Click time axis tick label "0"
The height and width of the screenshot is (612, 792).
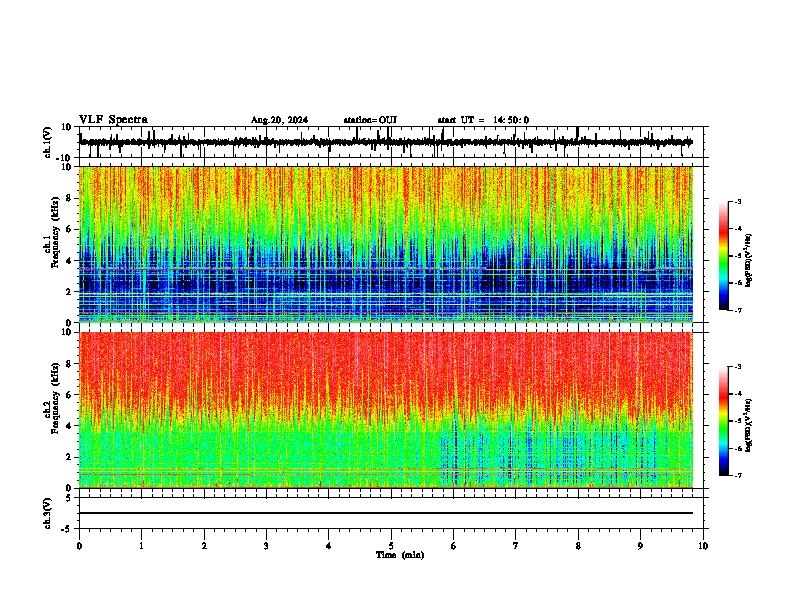pyautogui.click(x=79, y=546)
